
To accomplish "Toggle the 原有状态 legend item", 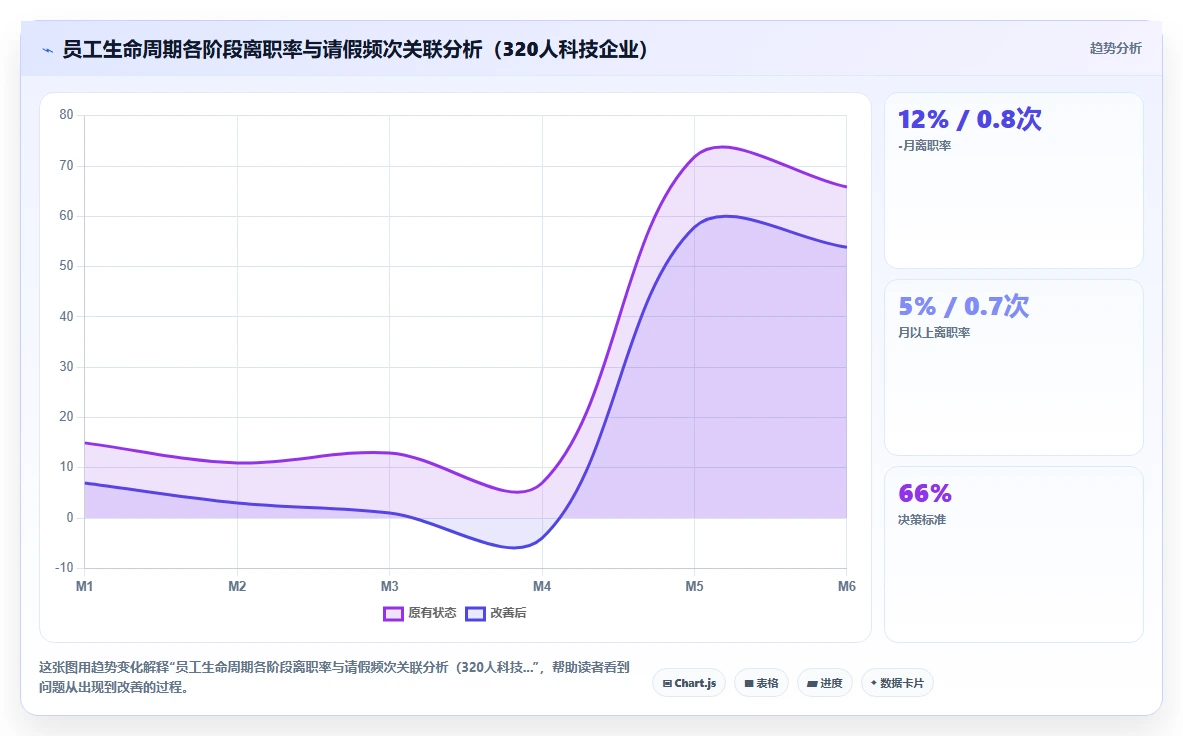I will click(x=419, y=613).
